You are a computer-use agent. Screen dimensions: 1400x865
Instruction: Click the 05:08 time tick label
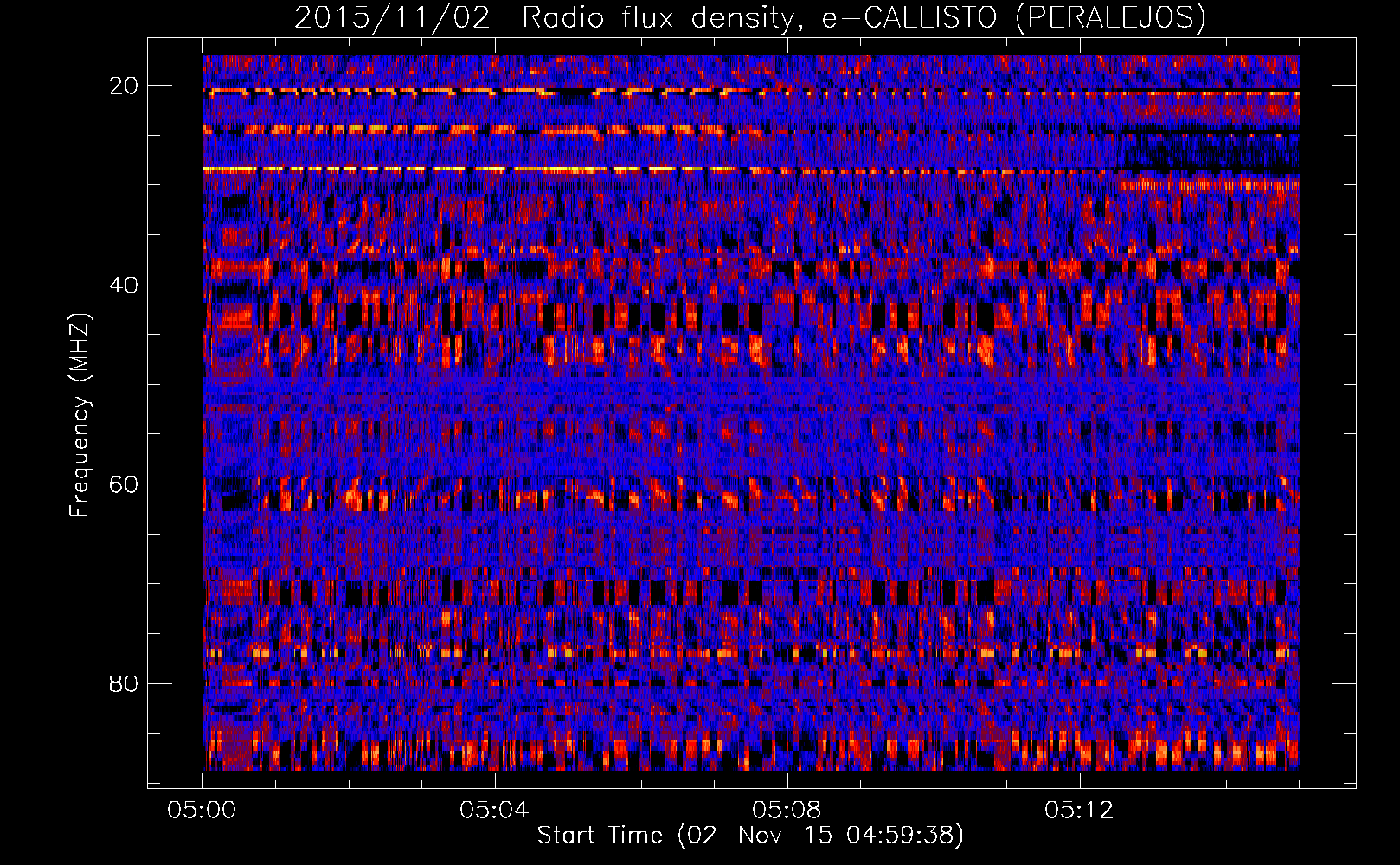pyautogui.click(x=787, y=811)
